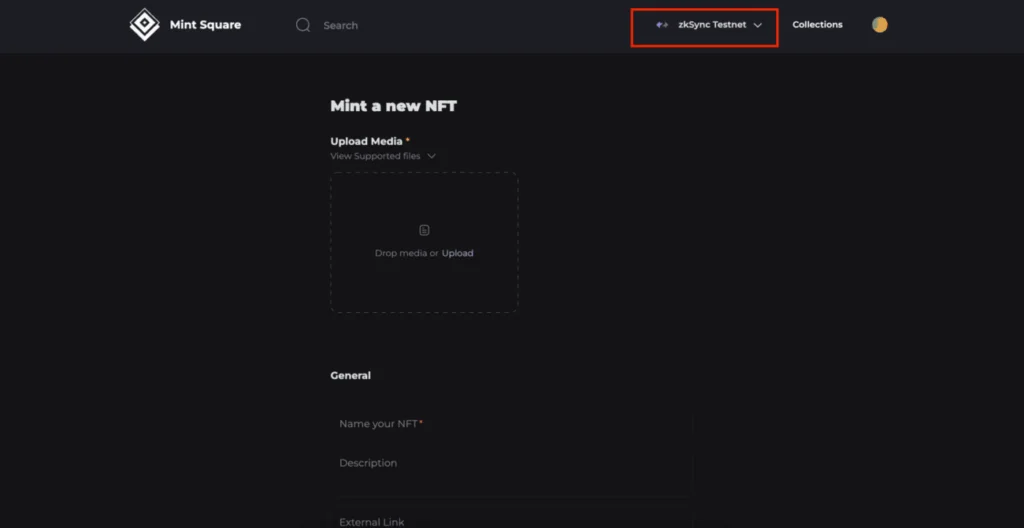This screenshot has height=528, width=1024.
Task: Open the profile avatar circle
Action: click(879, 25)
